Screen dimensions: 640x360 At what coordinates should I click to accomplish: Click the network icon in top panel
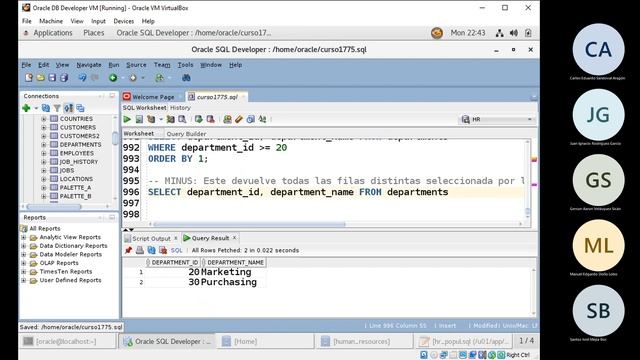coord(500,33)
